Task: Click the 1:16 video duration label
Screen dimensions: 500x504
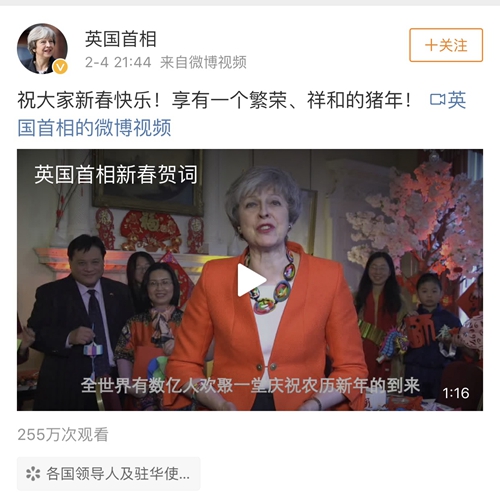Action: coord(456,393)
